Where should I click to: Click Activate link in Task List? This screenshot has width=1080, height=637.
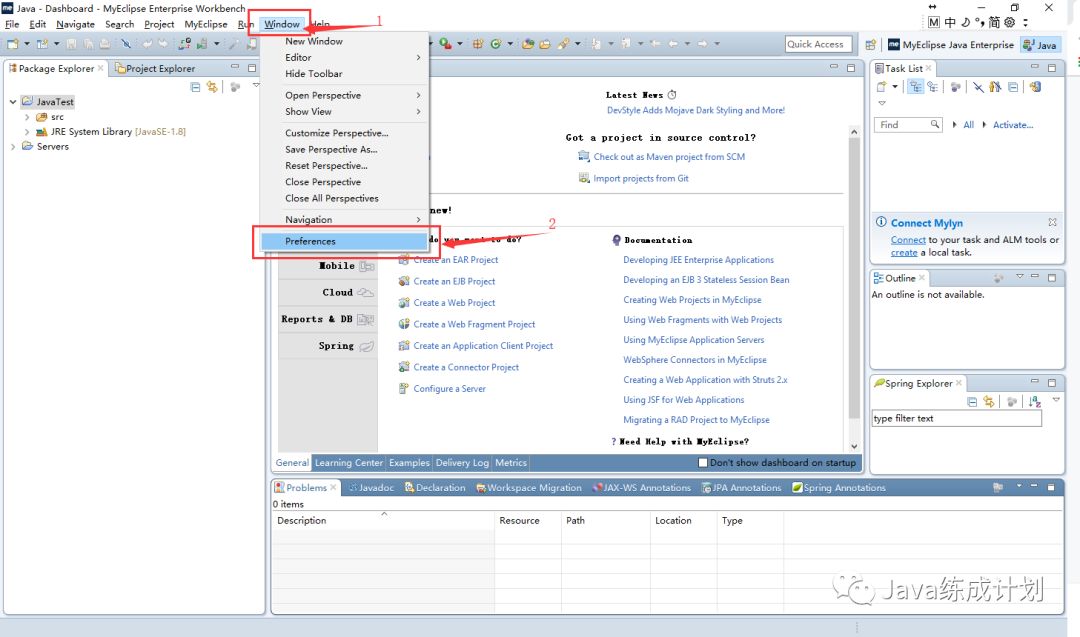(1012, 125)
